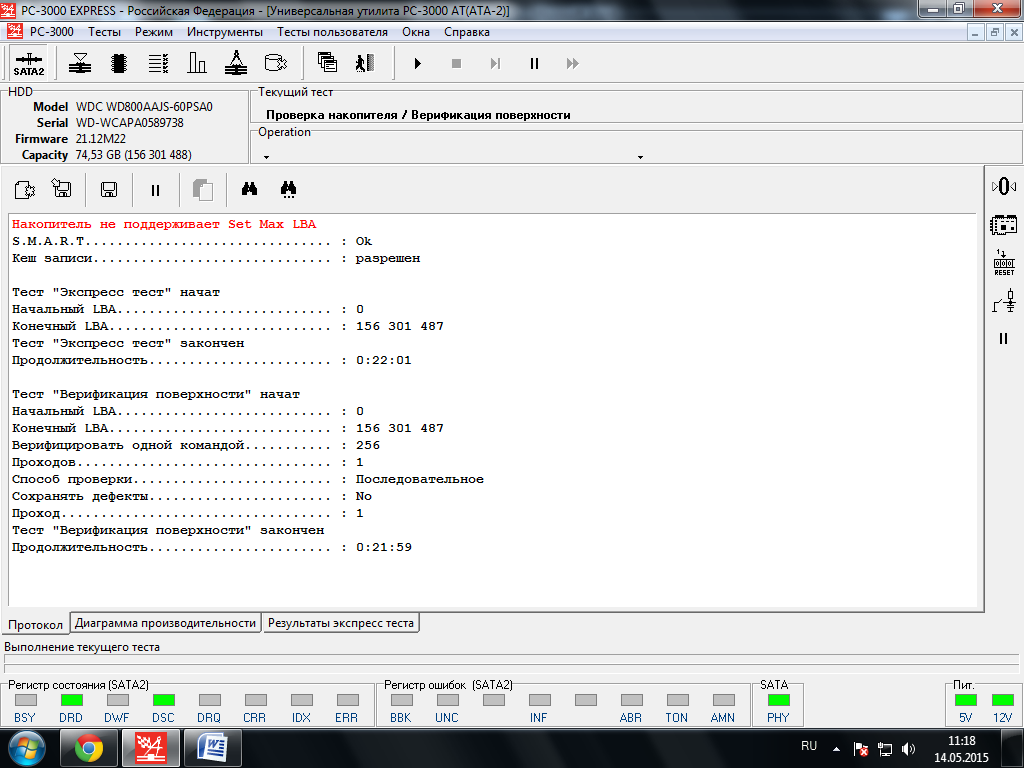
Task: Switch to Microsoft Word in taskbar
Action: tap(213, 748)
